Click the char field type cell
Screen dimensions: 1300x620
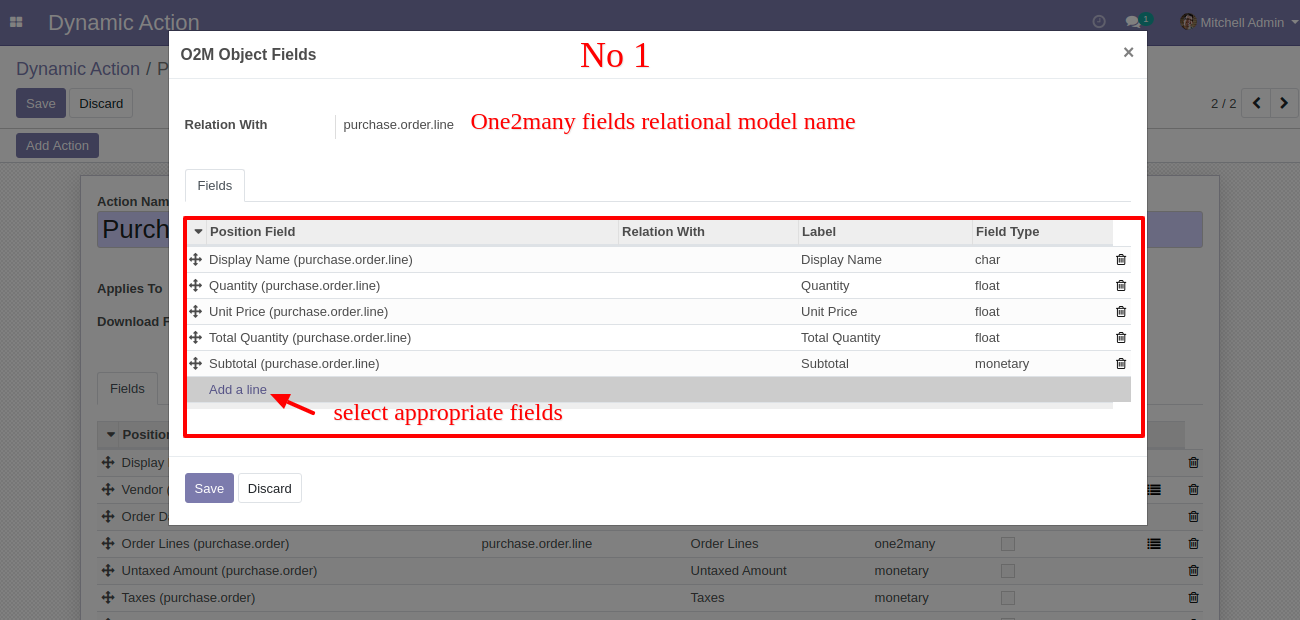tap(987, 259)
